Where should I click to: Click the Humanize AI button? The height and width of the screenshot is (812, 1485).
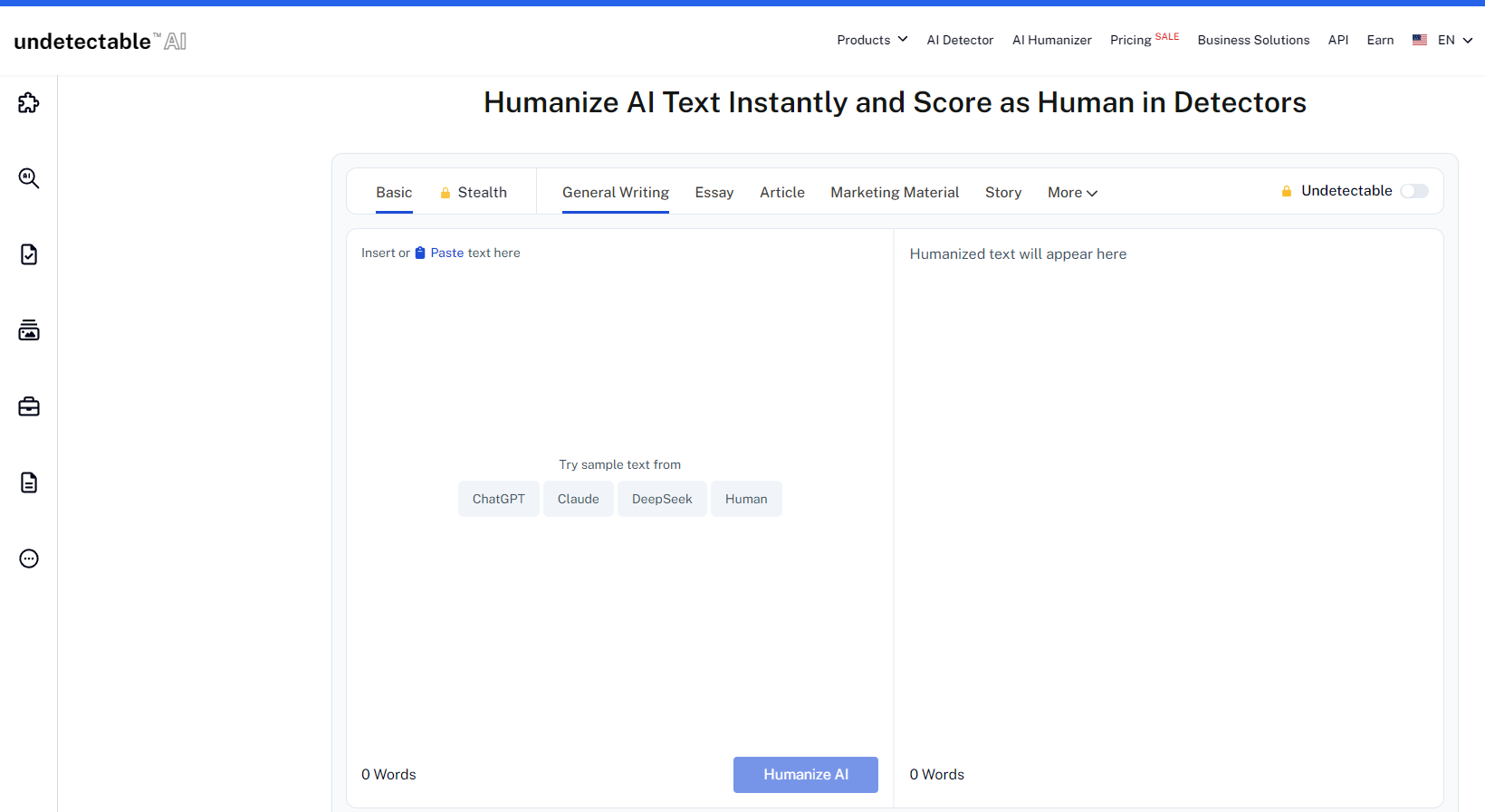(x=806, y=775)
